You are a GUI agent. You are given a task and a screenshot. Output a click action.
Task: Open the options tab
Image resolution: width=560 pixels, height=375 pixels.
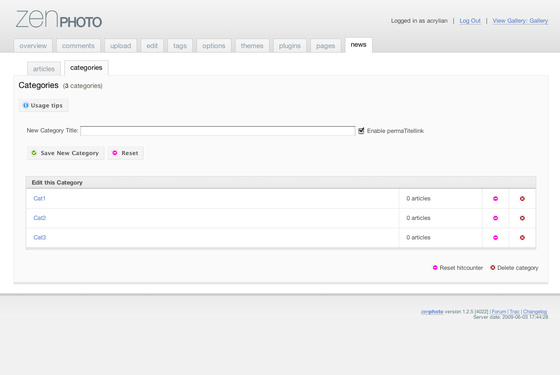[214, 46]
